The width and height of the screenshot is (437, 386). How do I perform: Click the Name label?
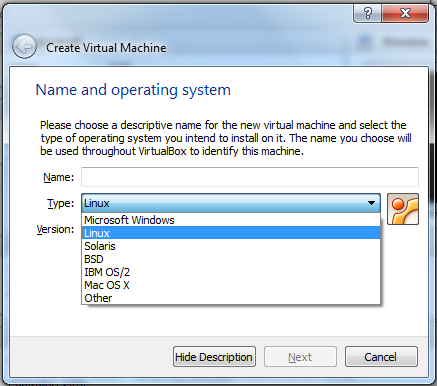point(58,177)
